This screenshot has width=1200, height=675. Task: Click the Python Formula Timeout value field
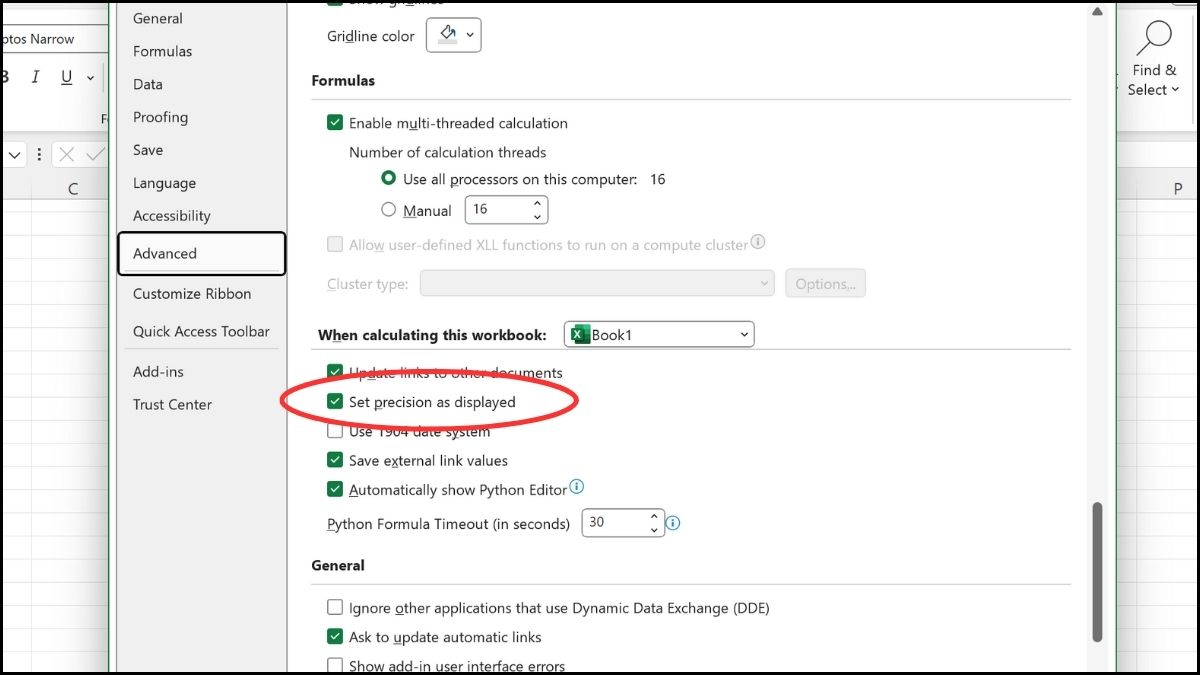(614, 523)
